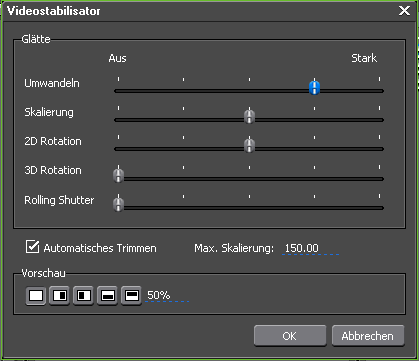Confirm with the OK button
The width and height of the screenshot is (419, 361).
(290, 336)
